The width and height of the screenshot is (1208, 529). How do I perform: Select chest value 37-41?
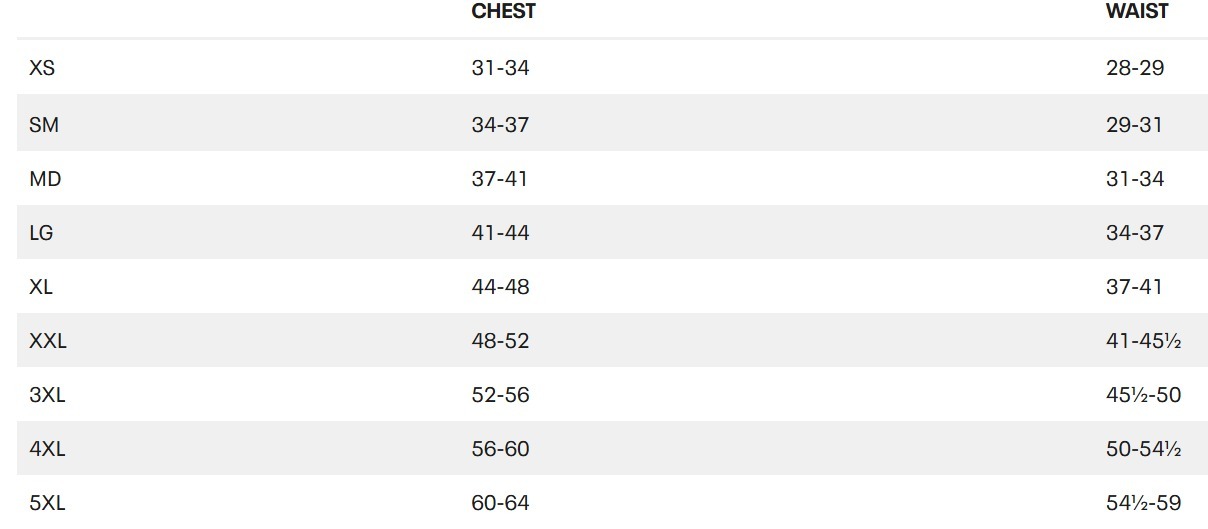click(499, 179)
